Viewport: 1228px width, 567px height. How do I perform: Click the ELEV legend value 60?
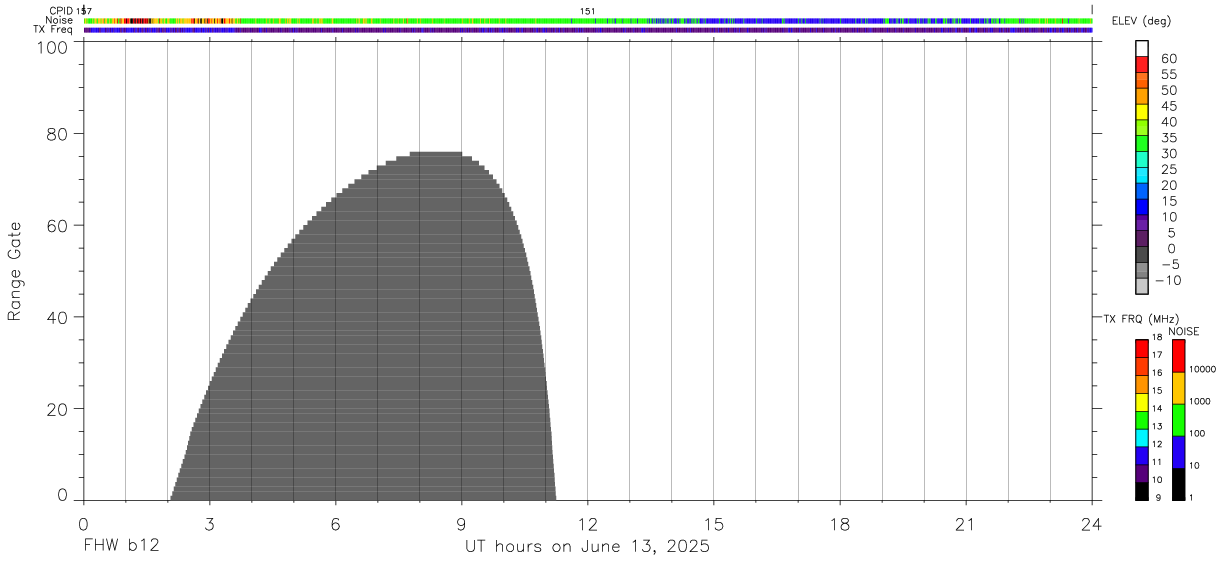pyautogui.click(x=1168, y=59)
